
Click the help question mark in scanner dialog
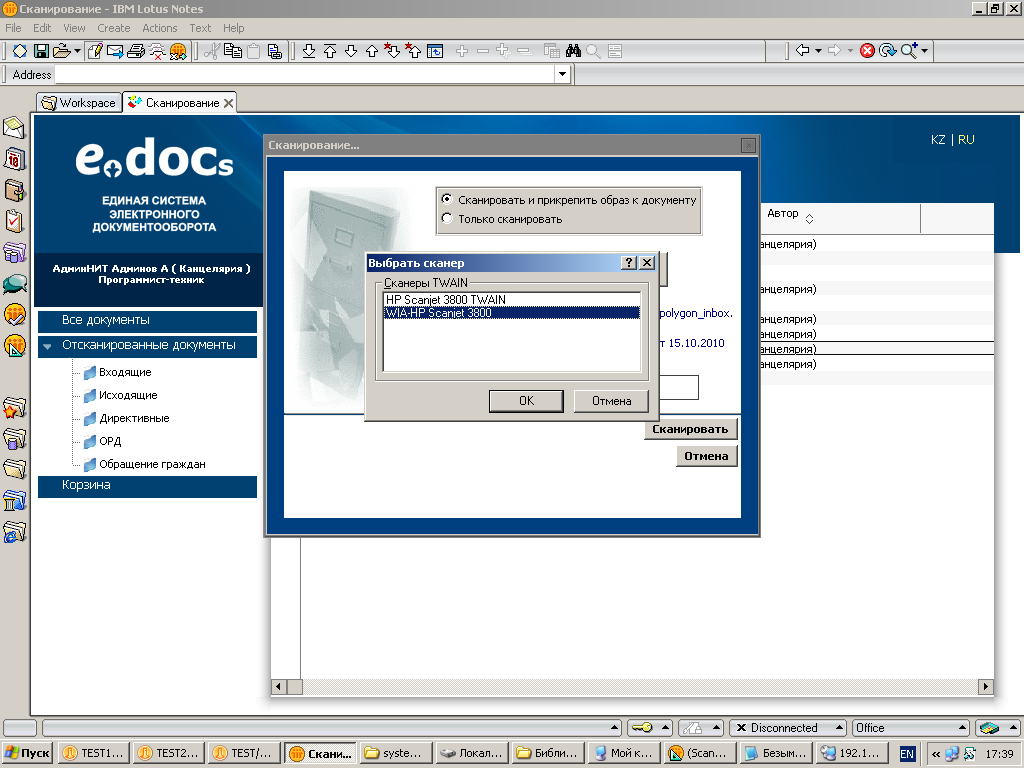click(x=629, y=263)
